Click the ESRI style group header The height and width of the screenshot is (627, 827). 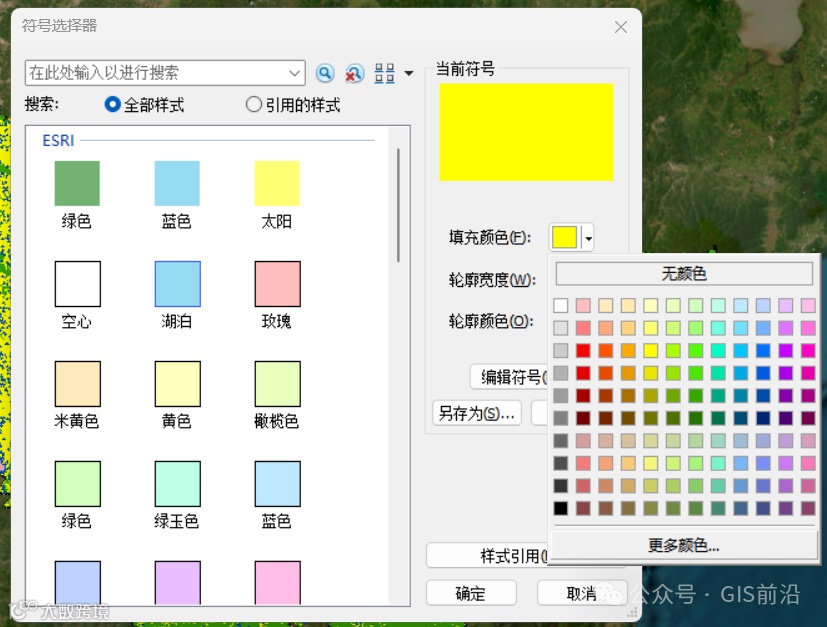58,141
